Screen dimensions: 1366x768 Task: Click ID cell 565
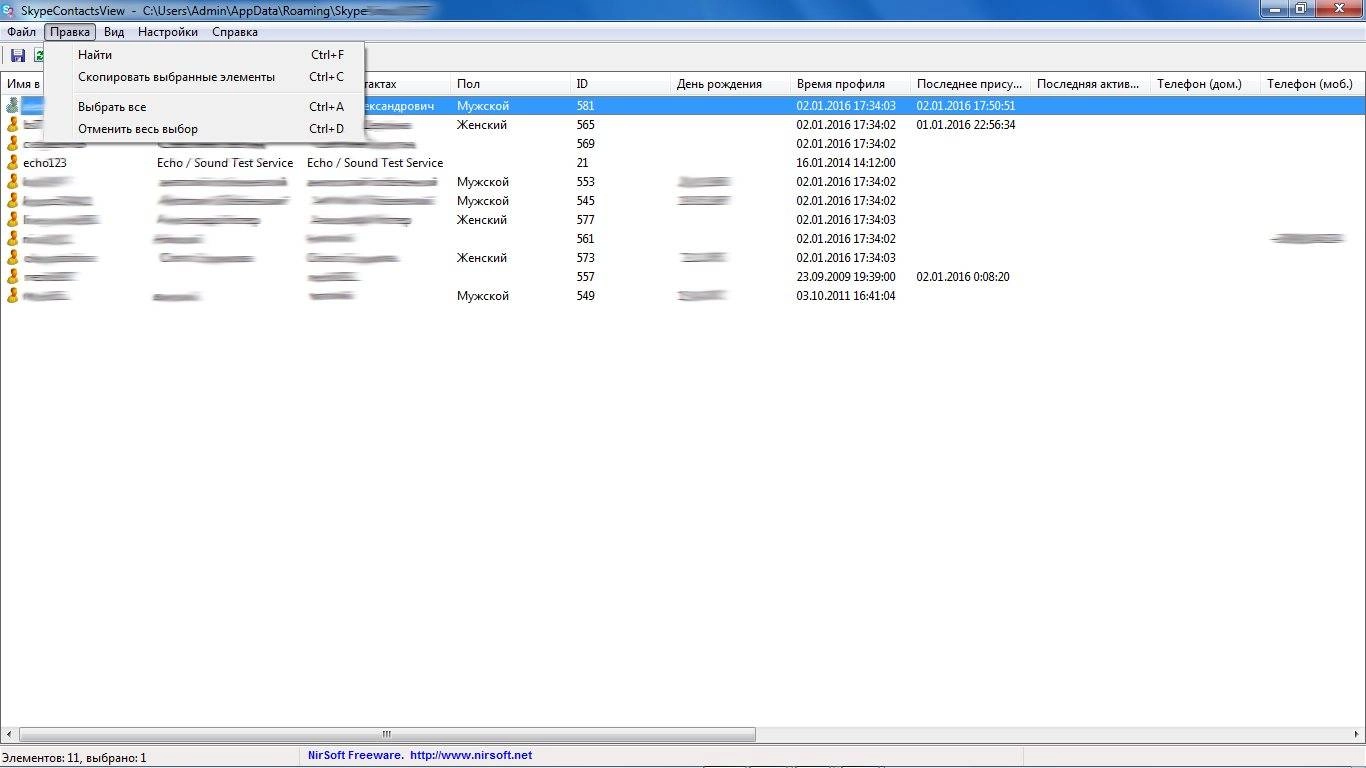(x=585, y=124)
